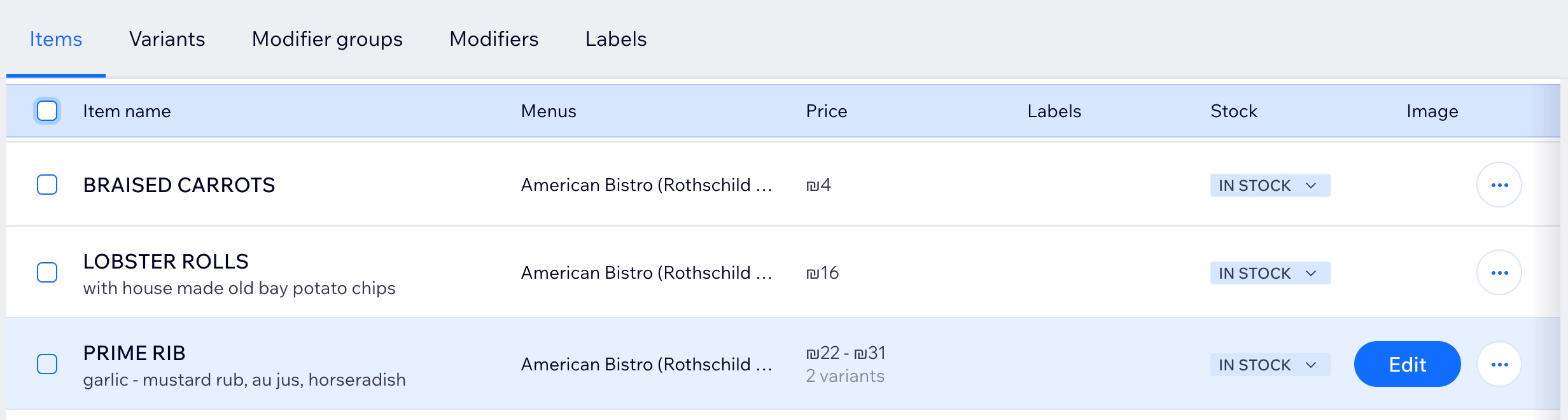Check the Braised Carrots row checkbox
Image resolution: width=1568 pixels, height=420 pixels.
click(x=47, y=185)
